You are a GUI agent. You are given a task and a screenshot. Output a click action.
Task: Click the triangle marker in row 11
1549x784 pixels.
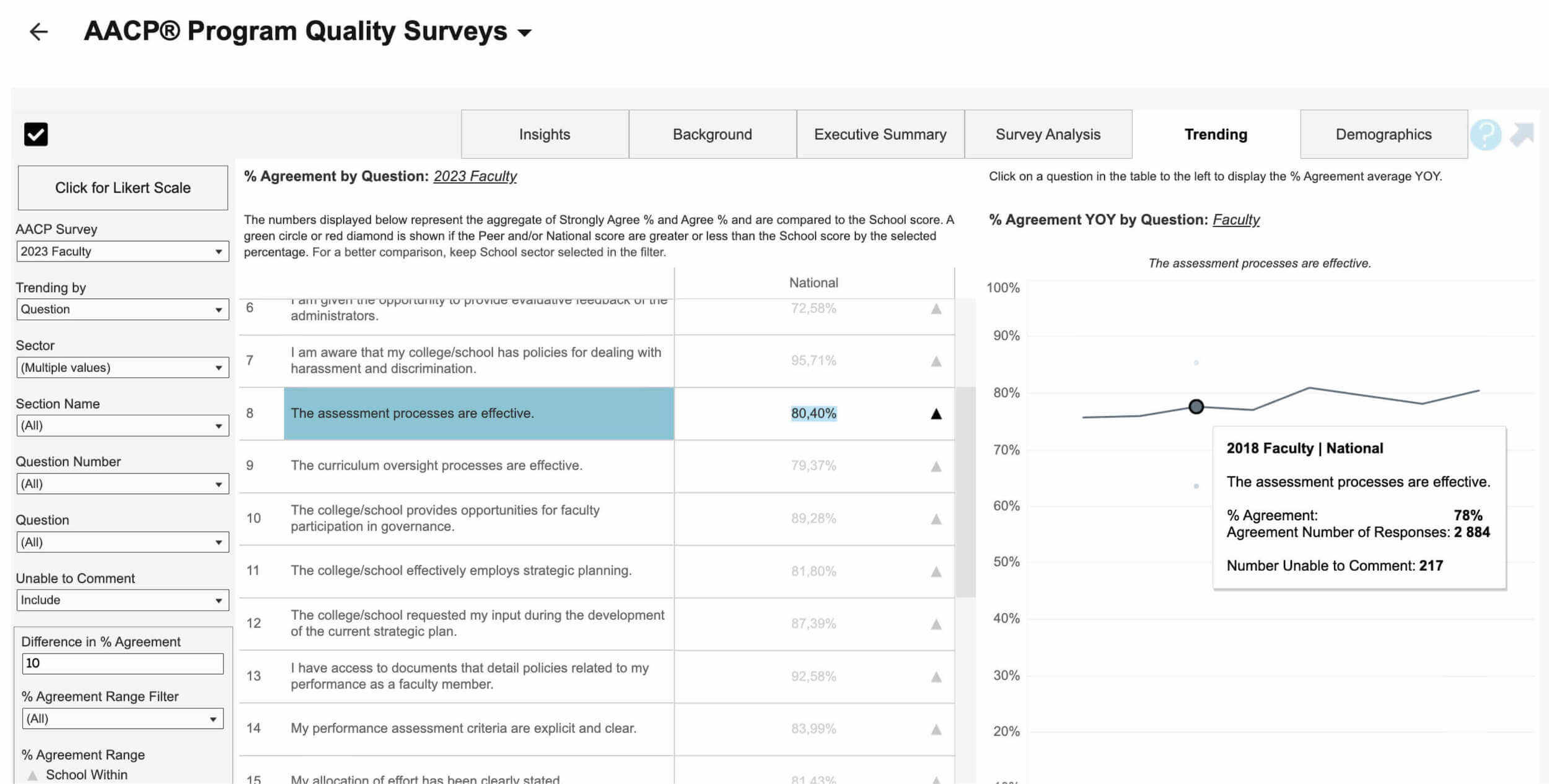coord(936,572)
